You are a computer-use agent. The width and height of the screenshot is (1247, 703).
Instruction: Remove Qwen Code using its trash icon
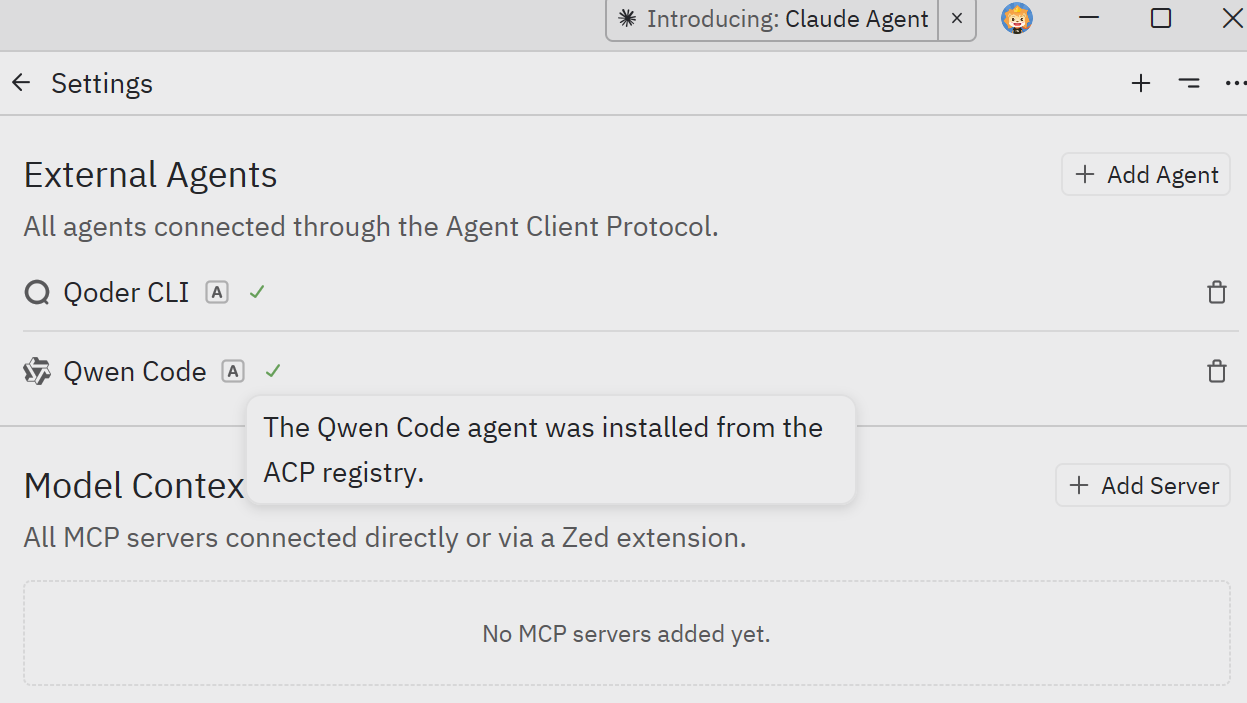pyautogui.click(x=1216, y=372)
